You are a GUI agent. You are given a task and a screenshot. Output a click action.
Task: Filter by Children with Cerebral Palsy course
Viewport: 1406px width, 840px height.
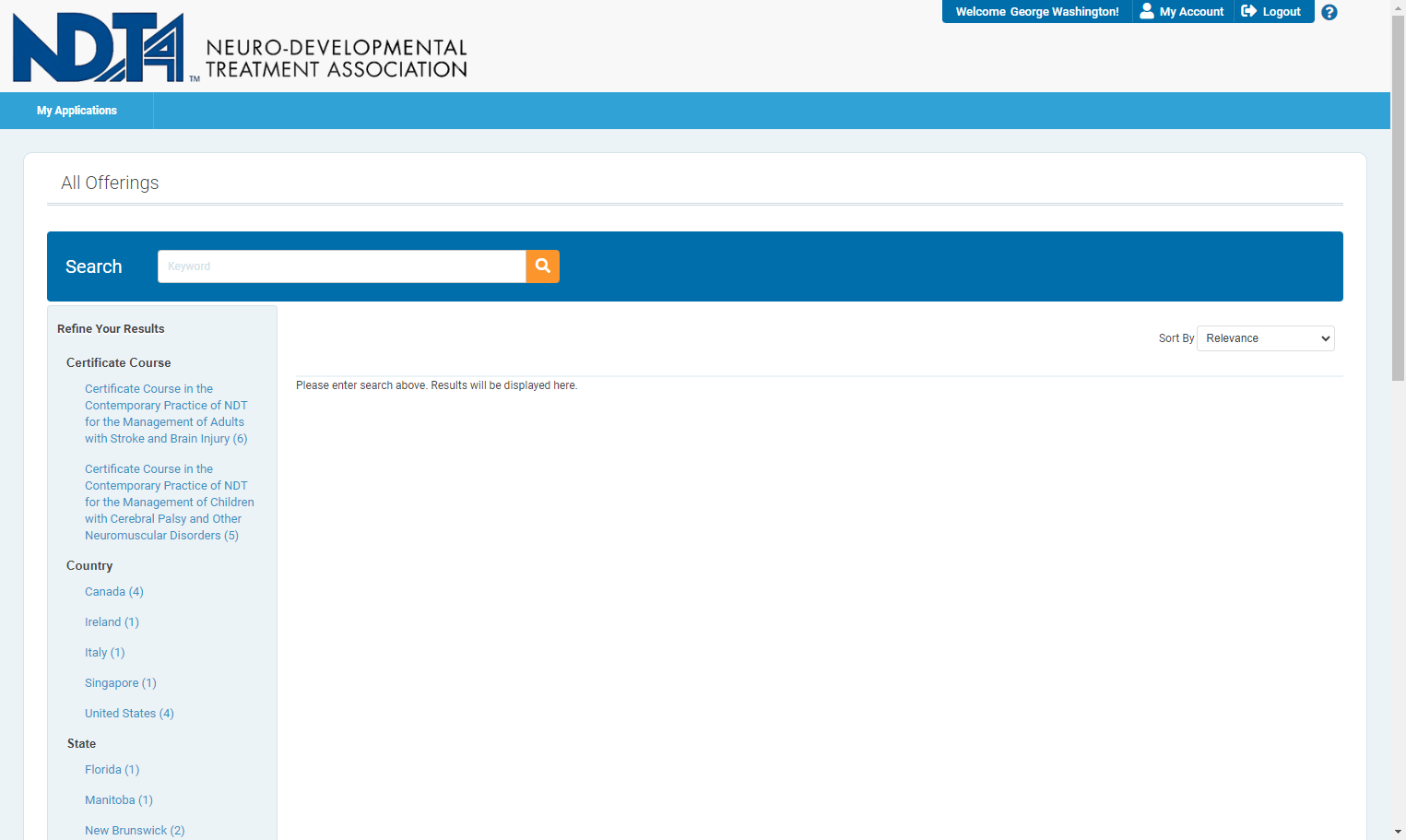click(170, 503)
